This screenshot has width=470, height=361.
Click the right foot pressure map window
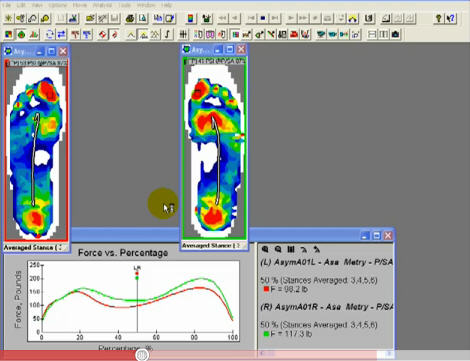point(214,149)
